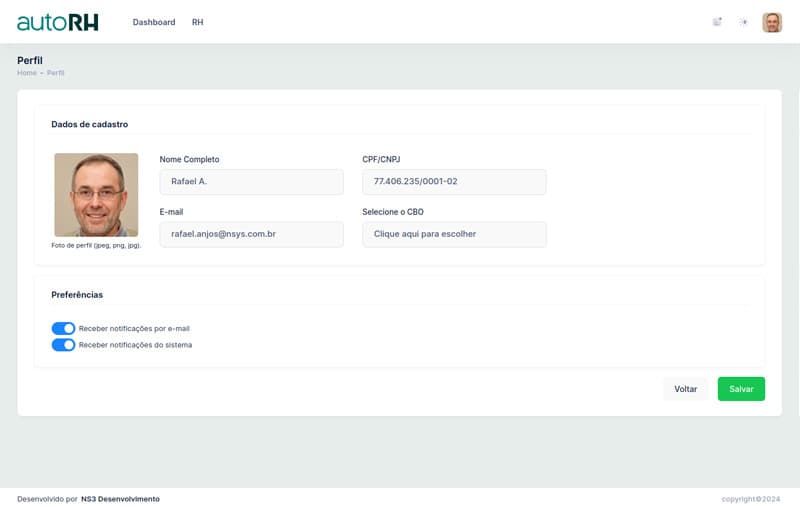Viewport: 800px width, 508px height.
Task: Open the Selecione o CBO dropdown
Action: (454, 234)
